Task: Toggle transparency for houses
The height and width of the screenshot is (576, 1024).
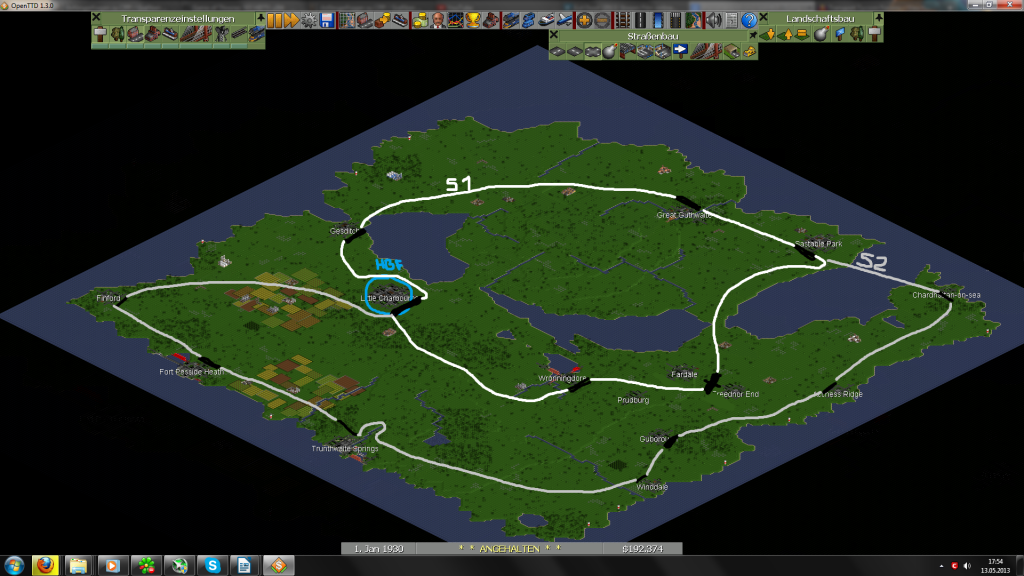Action: (x=135, y=33)
